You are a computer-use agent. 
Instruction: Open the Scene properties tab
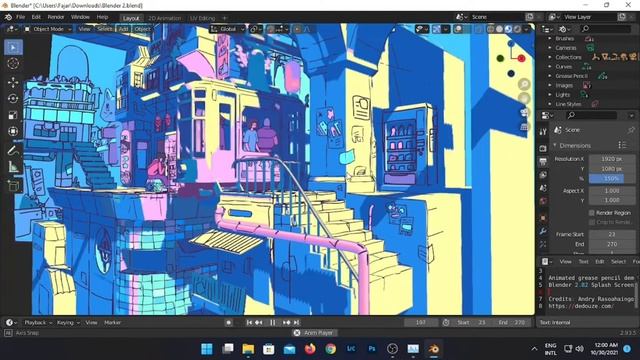(543, 188)
